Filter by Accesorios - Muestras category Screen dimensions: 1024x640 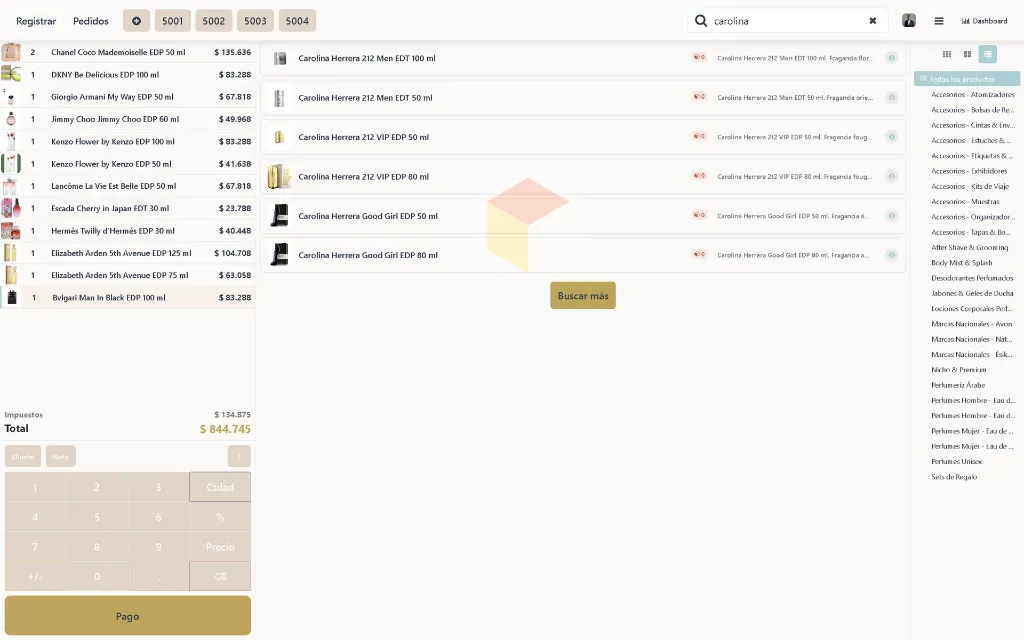[x=965, y=202]
